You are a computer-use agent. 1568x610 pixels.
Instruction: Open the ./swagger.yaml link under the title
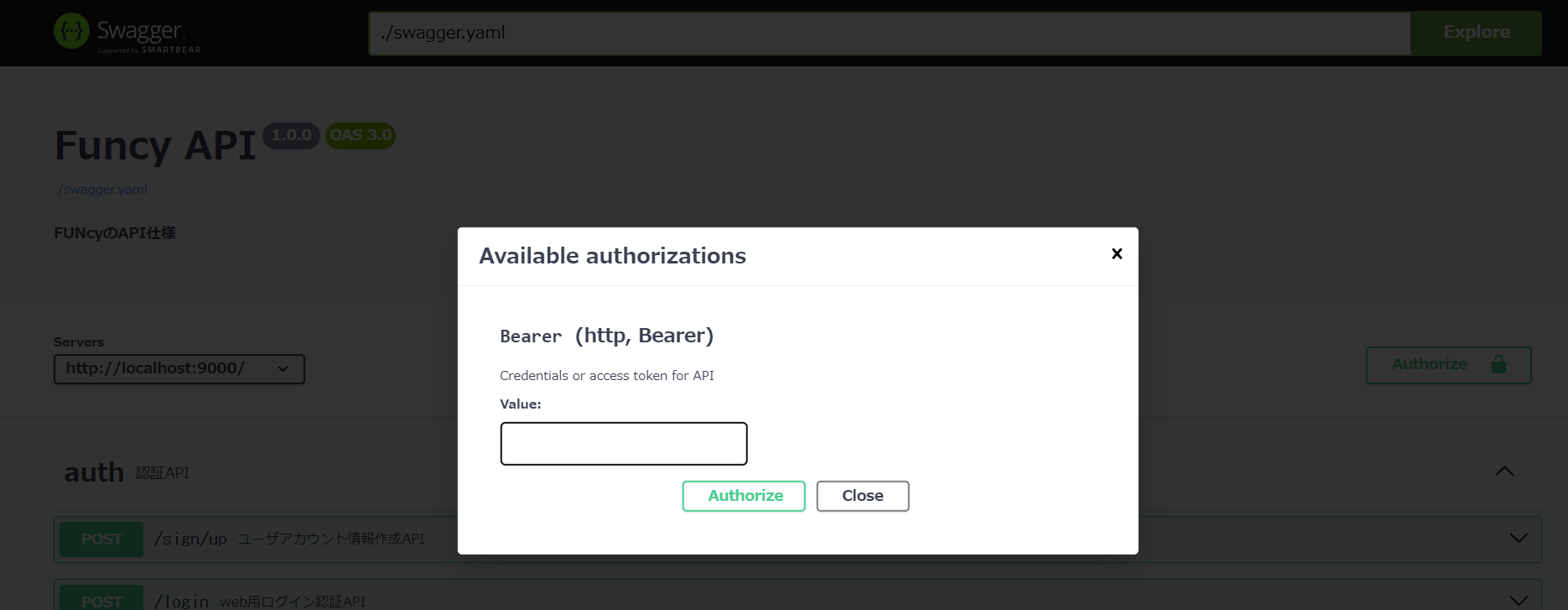click(x=101, y=190)
